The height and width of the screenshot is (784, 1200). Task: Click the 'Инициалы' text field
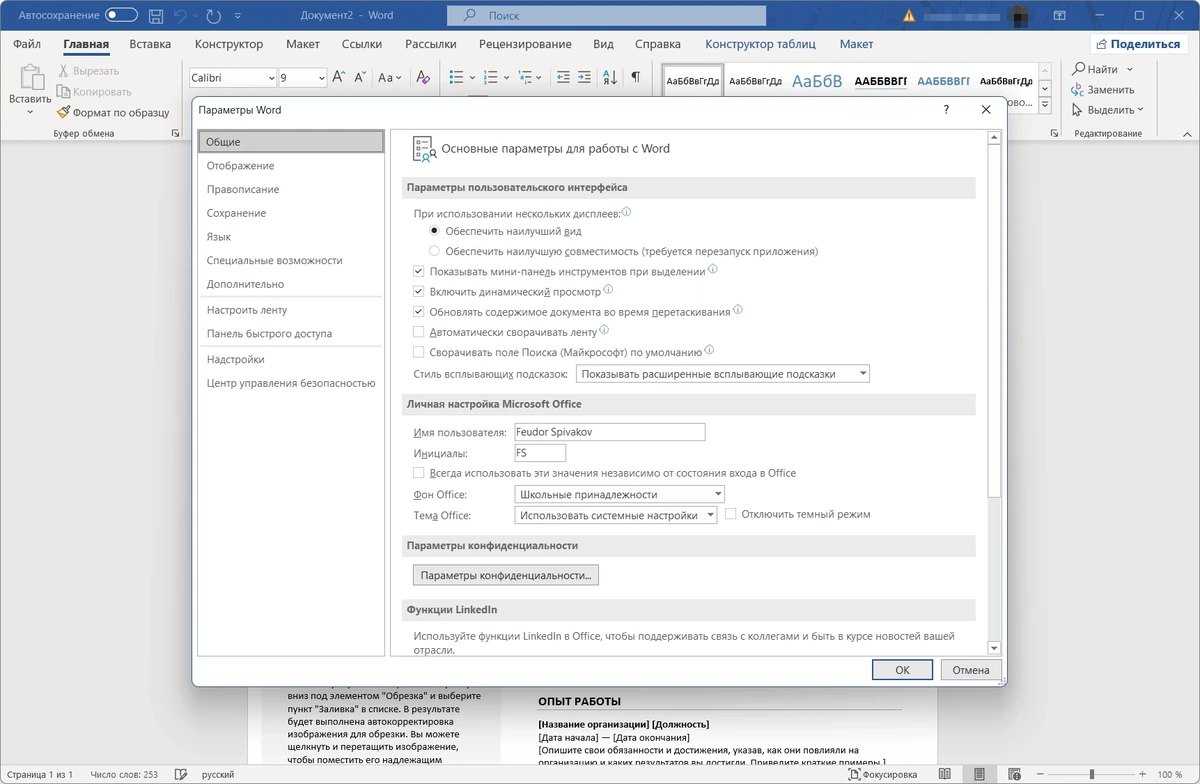pyautogui.click(x=540, y=453)
